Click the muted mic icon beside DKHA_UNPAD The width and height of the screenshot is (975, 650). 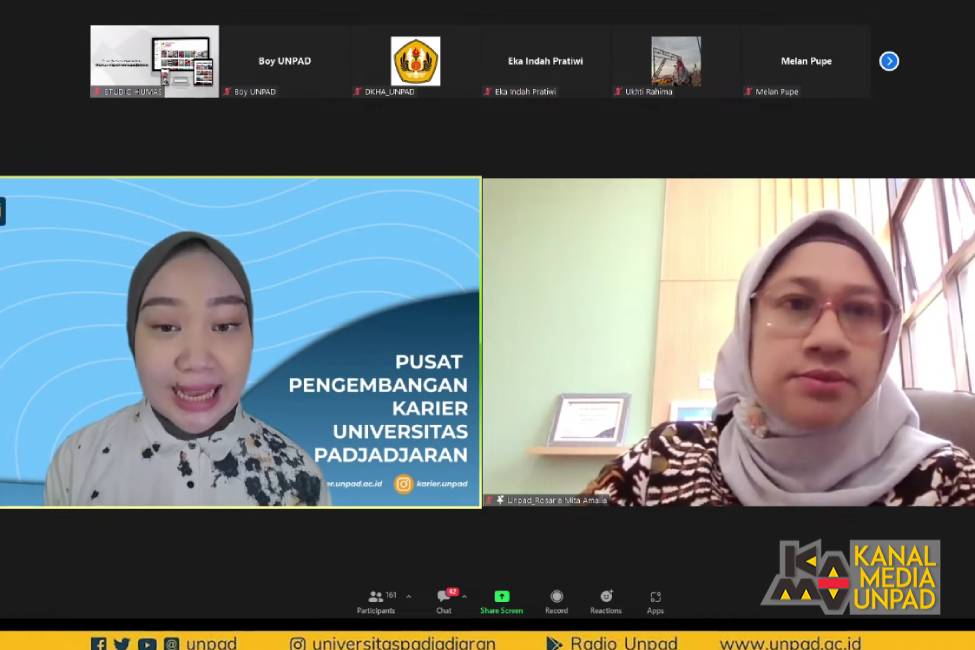tap(358, 92)
